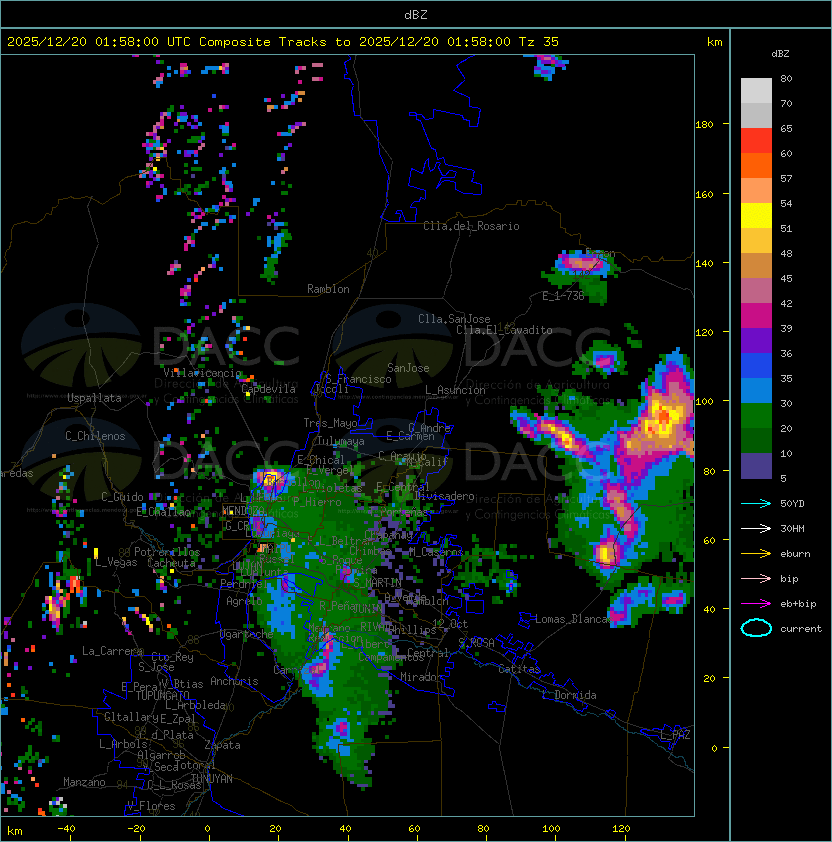Screen dimensions: 832x842
Task: Click the L_Vegas place label
Action: tap(116, 562)
